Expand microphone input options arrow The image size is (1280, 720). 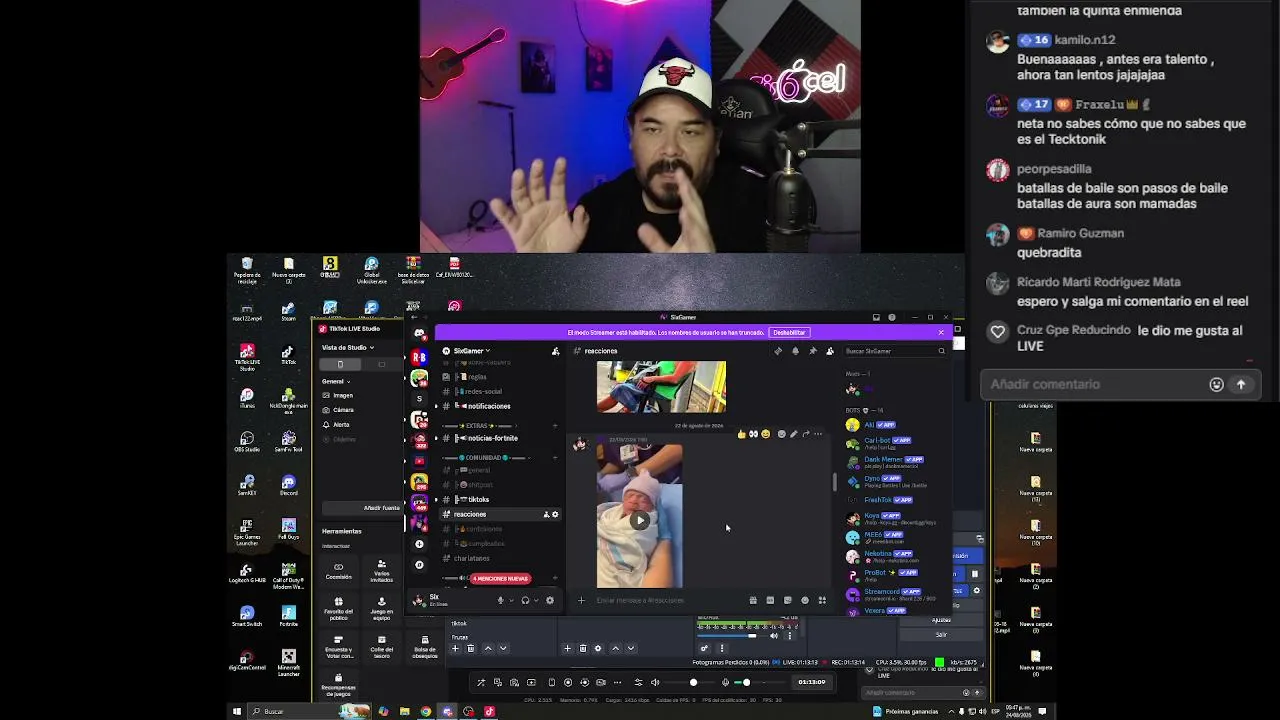click(511, 600)
